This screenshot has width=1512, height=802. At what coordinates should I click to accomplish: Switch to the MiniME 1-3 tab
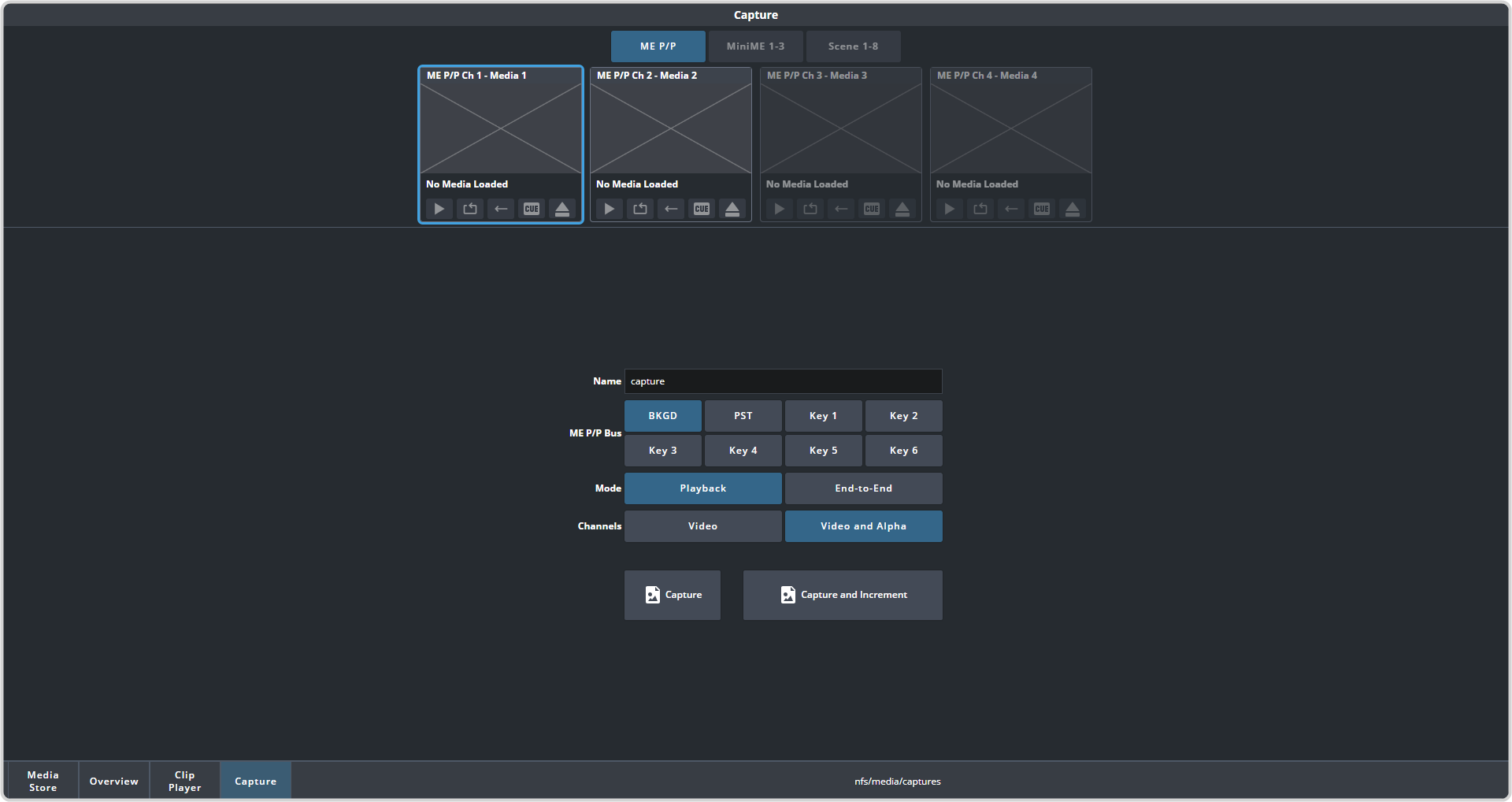pyautogui.click(x=755, y=46)
